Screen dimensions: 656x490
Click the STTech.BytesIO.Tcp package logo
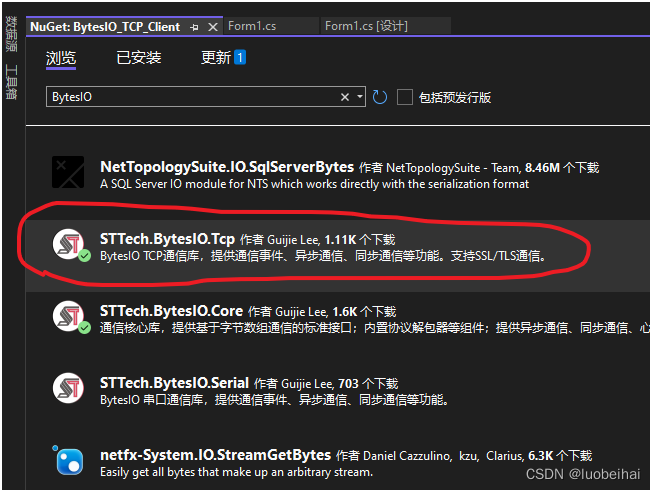click(68, 244)
